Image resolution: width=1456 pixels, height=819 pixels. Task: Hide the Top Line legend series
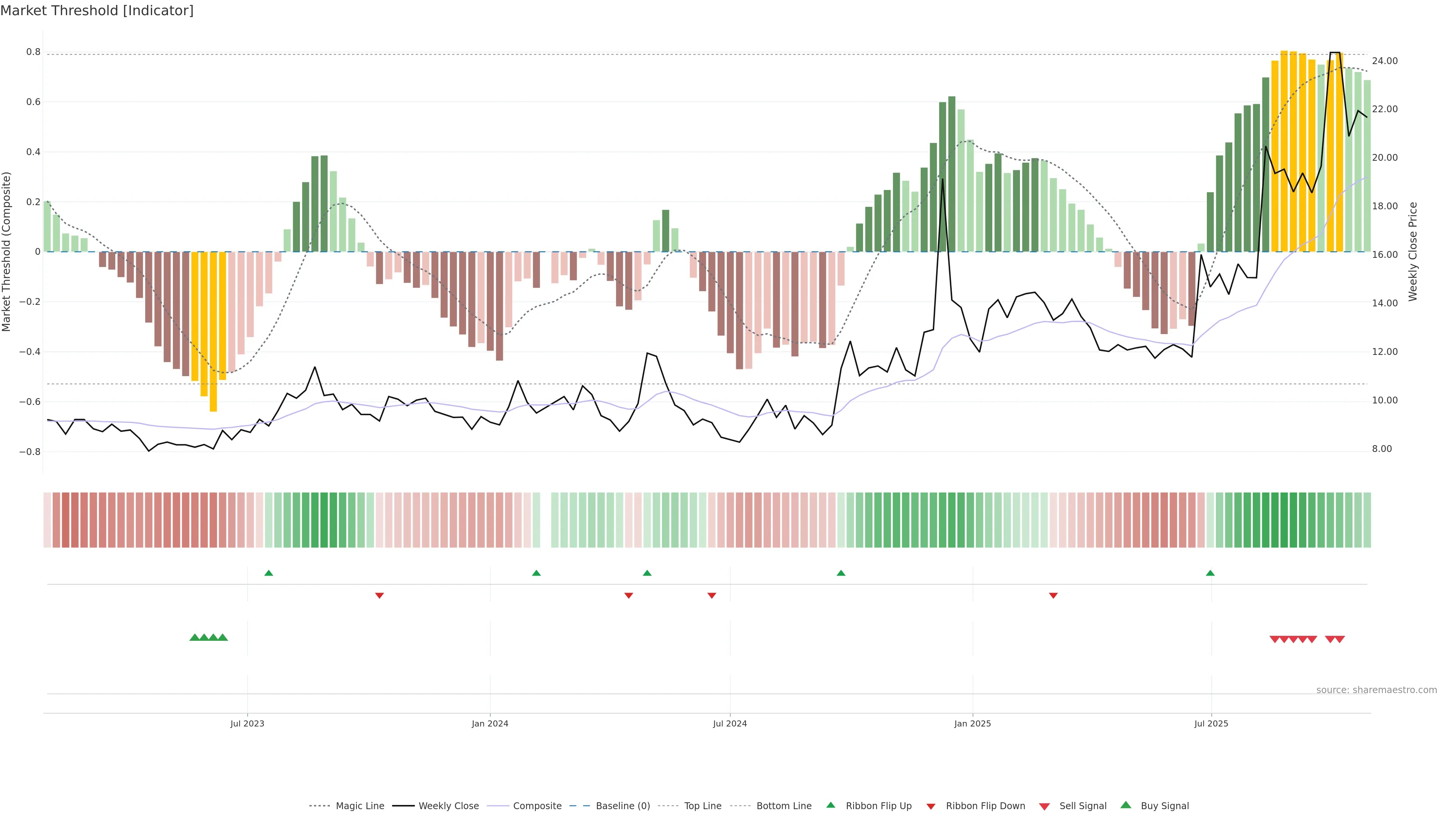(703, 806)
